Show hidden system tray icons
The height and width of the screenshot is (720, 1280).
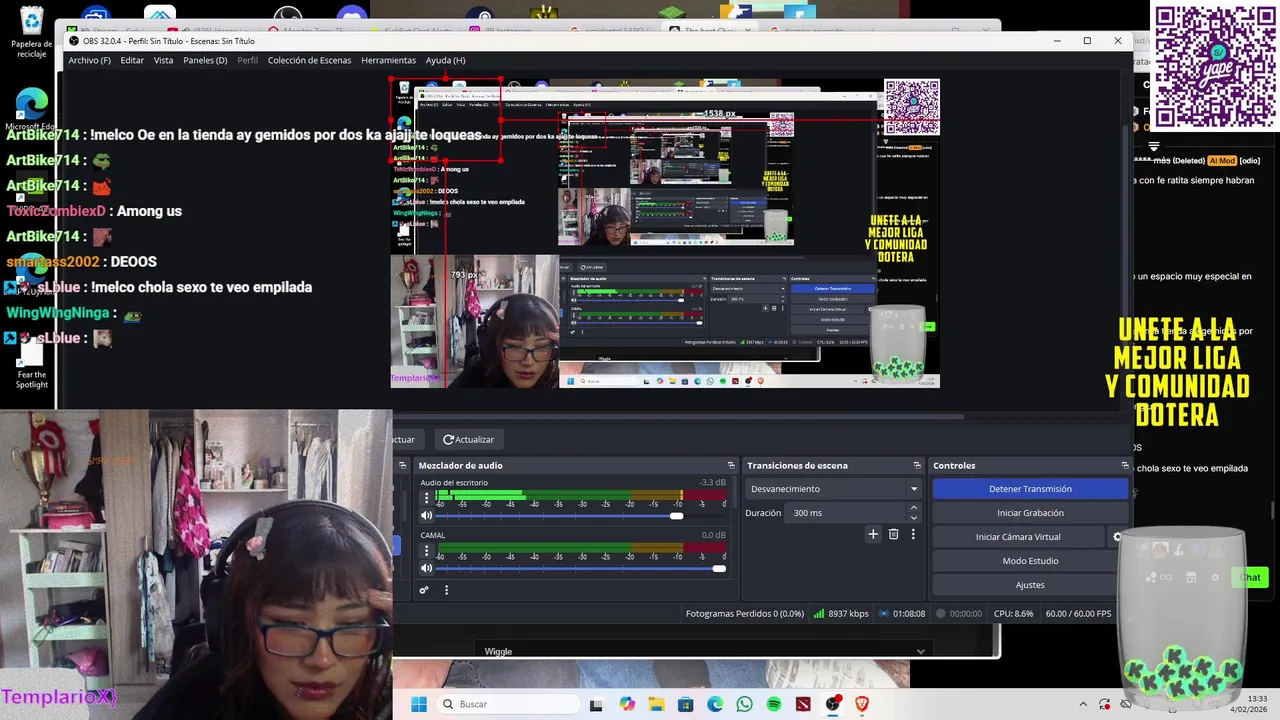(1083, 704)
